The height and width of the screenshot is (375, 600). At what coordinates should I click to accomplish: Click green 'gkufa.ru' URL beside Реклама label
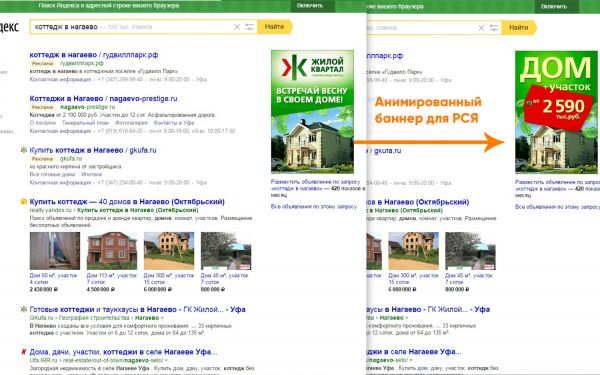coord(71,158)
